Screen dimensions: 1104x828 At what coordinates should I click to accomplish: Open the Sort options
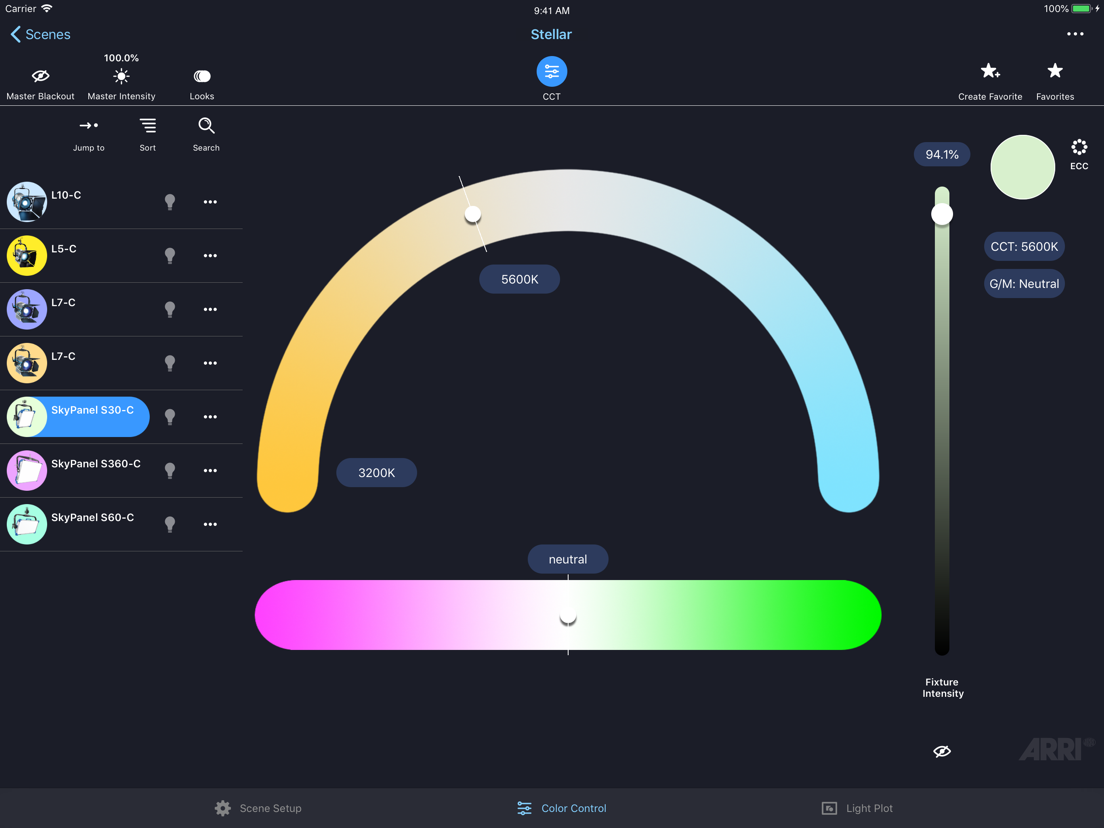(148, 125)
